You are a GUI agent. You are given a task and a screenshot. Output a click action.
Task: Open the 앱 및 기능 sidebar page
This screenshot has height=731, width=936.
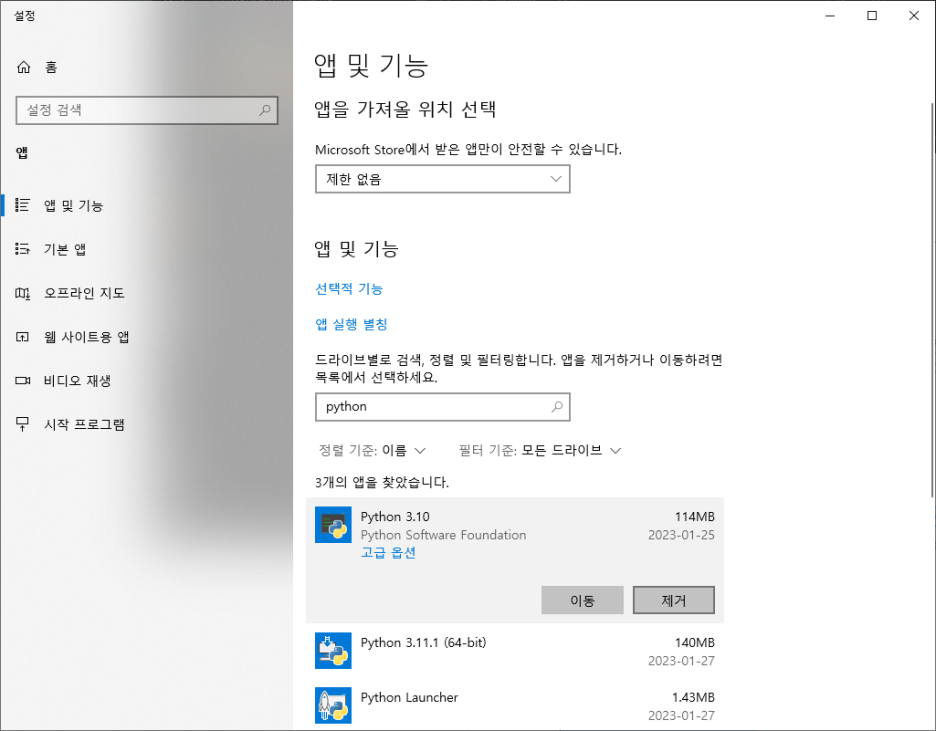pyautogui.click(x=146, y=205)
